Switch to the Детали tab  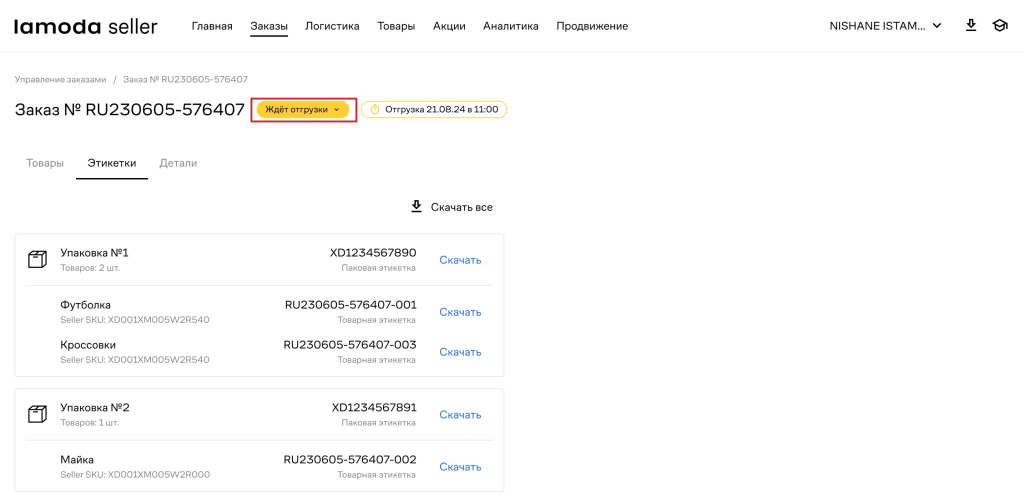tap(178, 163)
